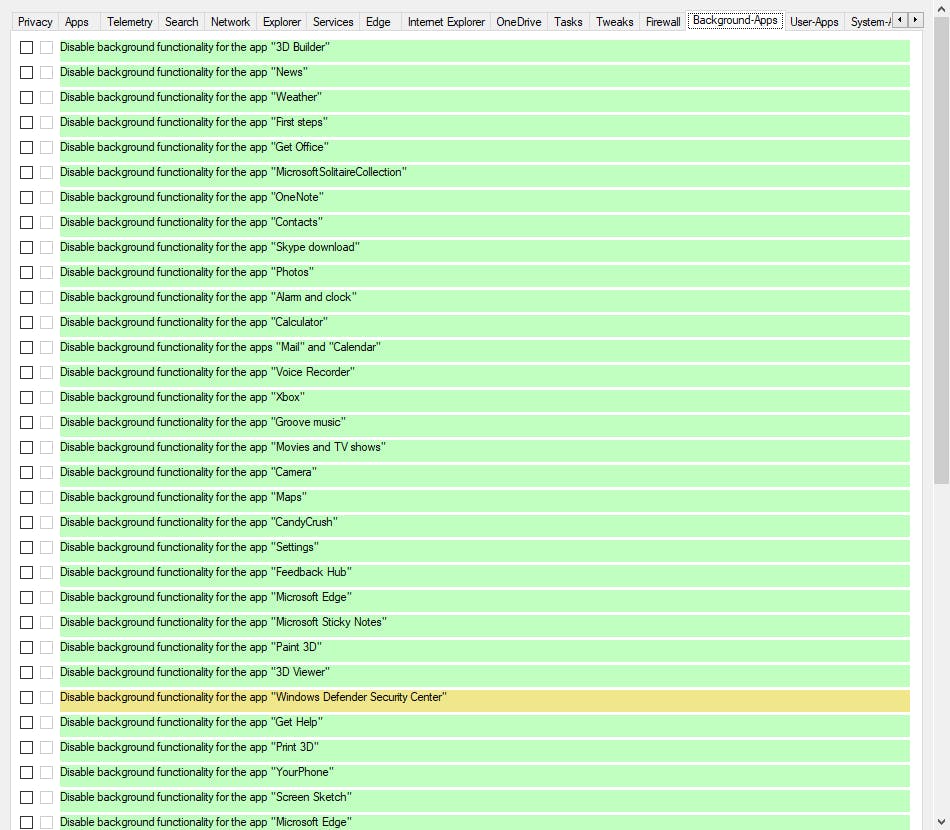Open the OneDrive tab
Viewport: 950px width, 830px height.
coord(519,22)
